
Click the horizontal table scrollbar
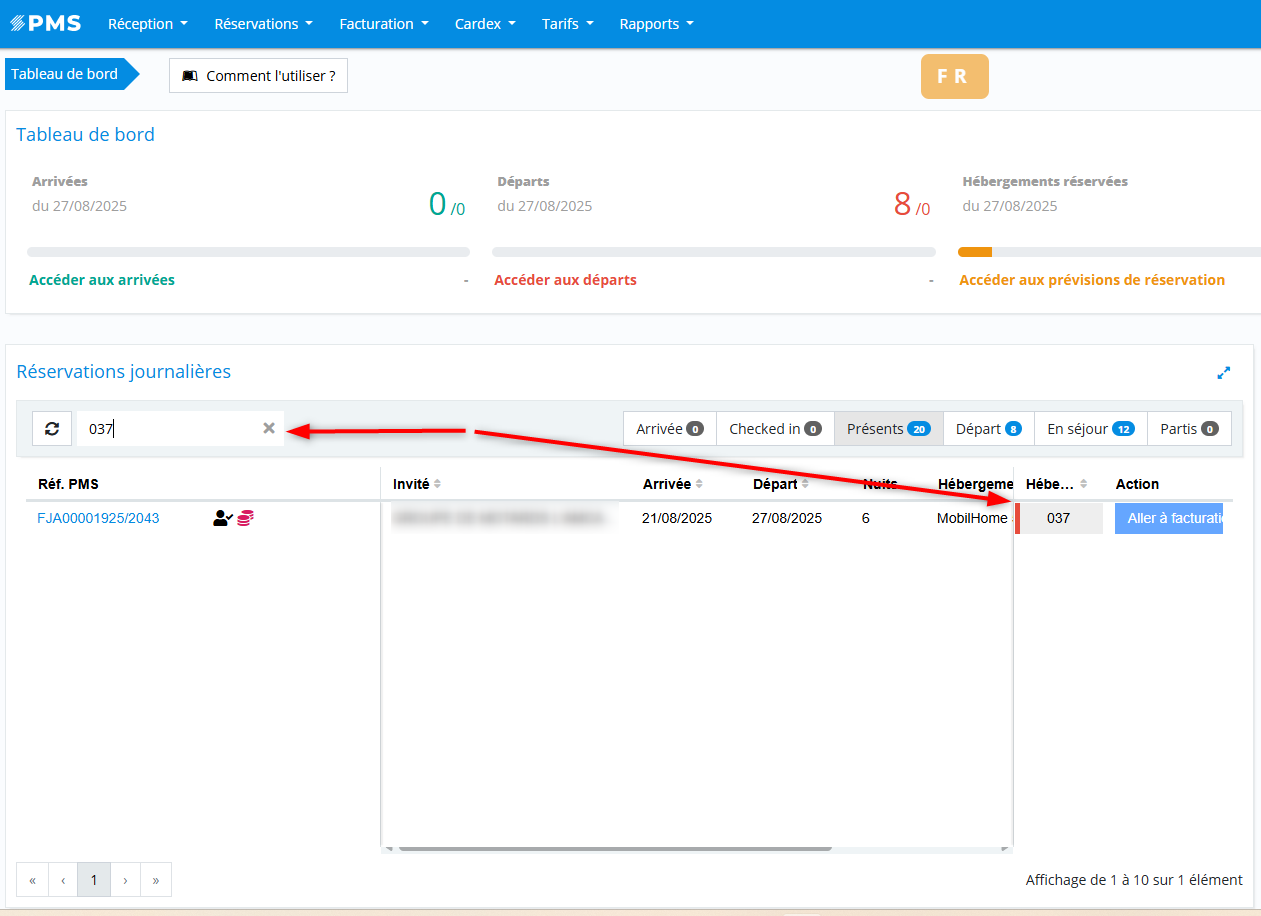coord(615,849)
